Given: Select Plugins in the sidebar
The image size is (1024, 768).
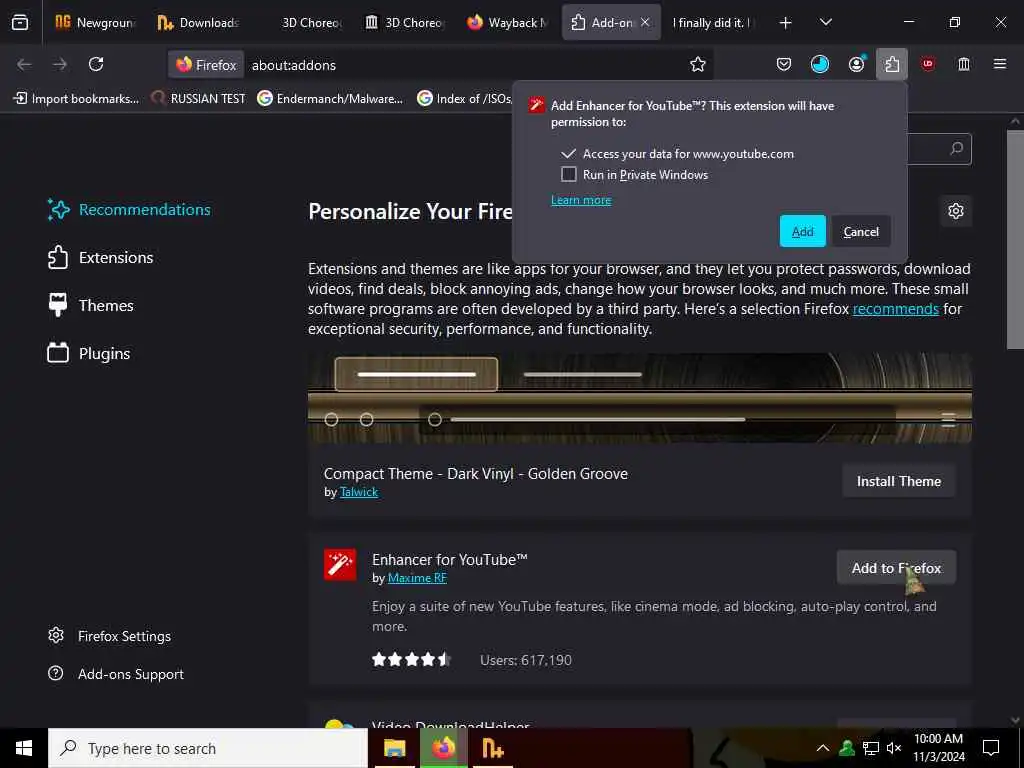Looking at the screenshot, I should pos(89,353).
